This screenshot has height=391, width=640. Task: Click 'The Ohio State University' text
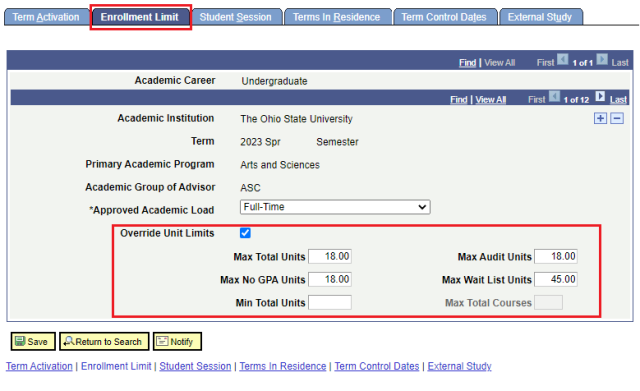point(296,119)
